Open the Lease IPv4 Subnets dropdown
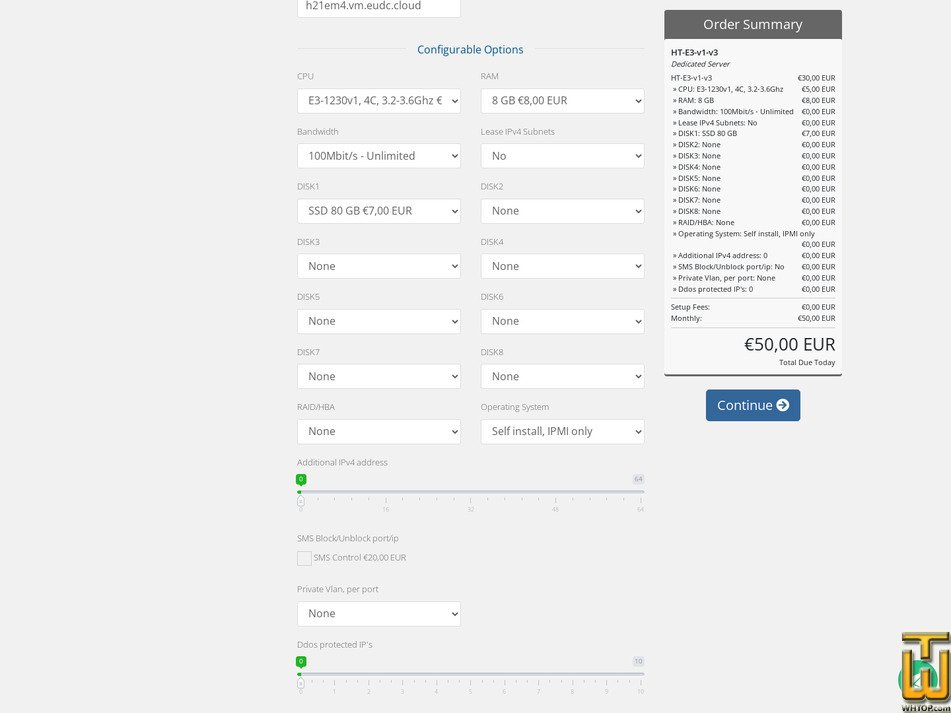 (562, 155)
